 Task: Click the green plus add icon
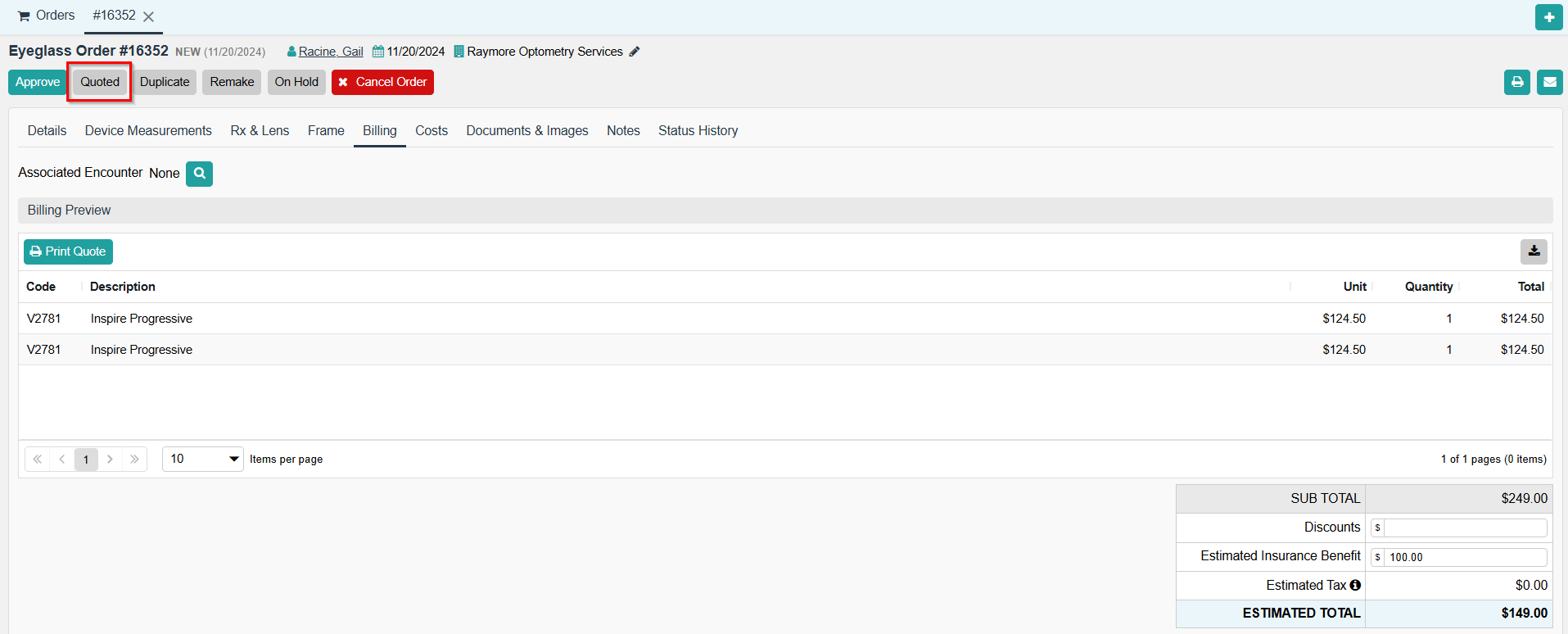1548,17
